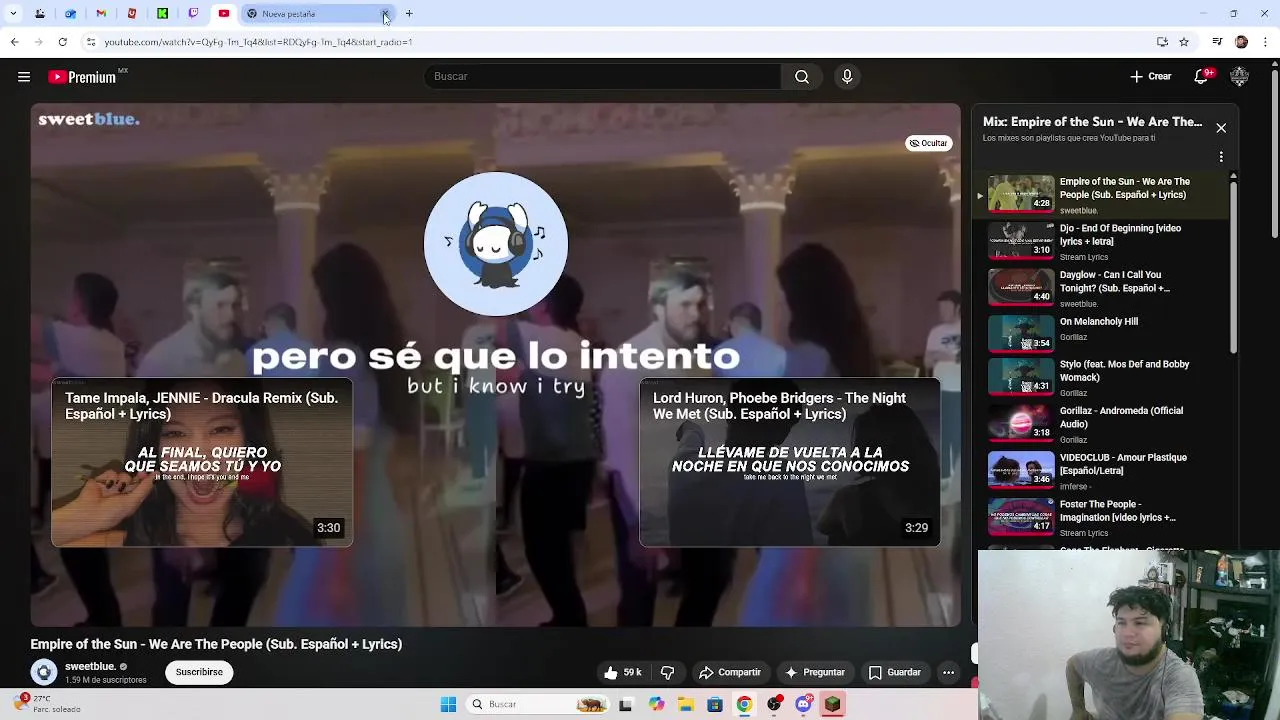Image resolution: width=1280 pixels, height=720 pixels.
Task: Bookmark this page with star
Action: click(1184, 42)
